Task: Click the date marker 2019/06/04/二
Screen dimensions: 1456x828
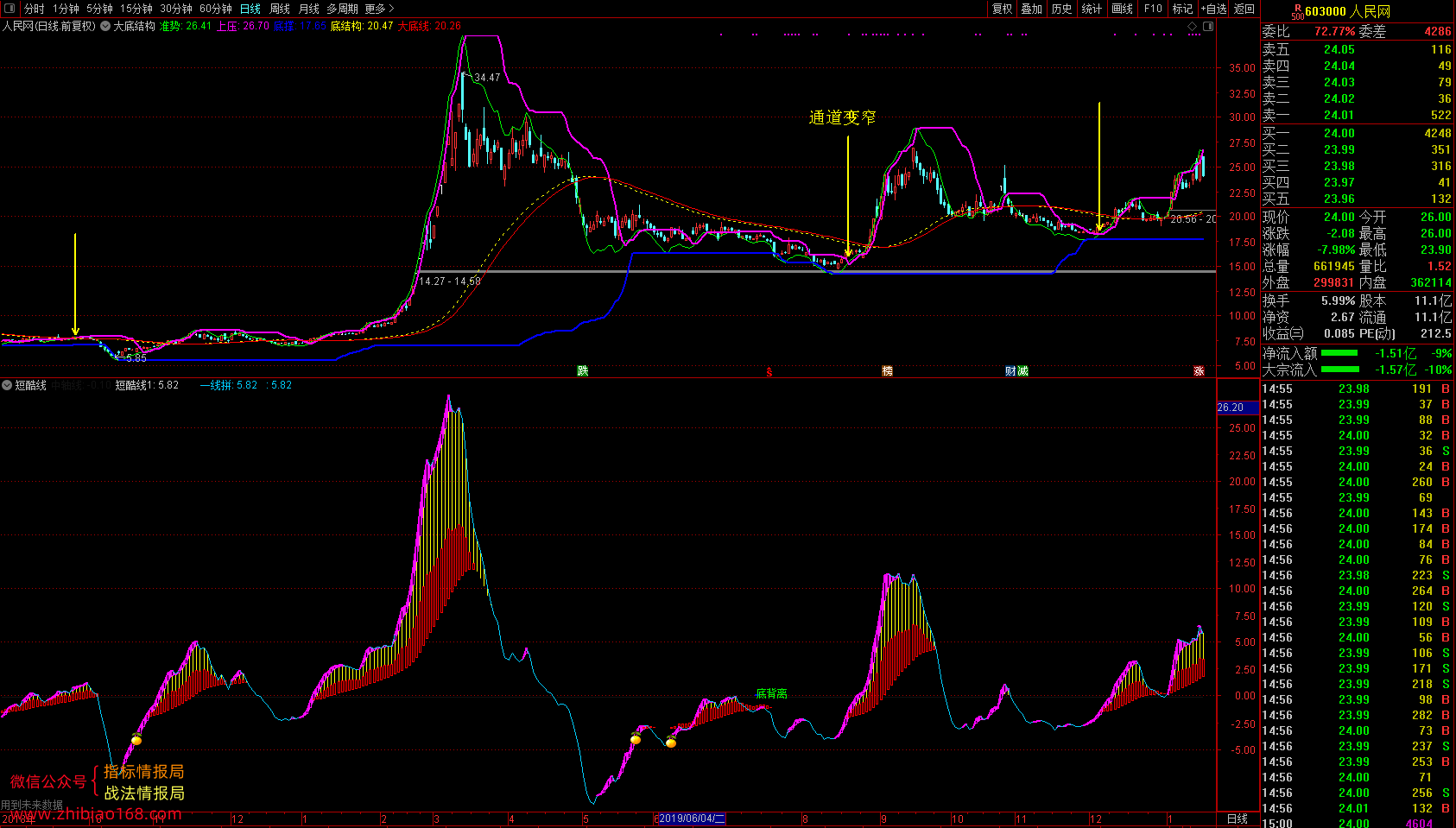Action: pyautogui.click(x=690, y=819)
